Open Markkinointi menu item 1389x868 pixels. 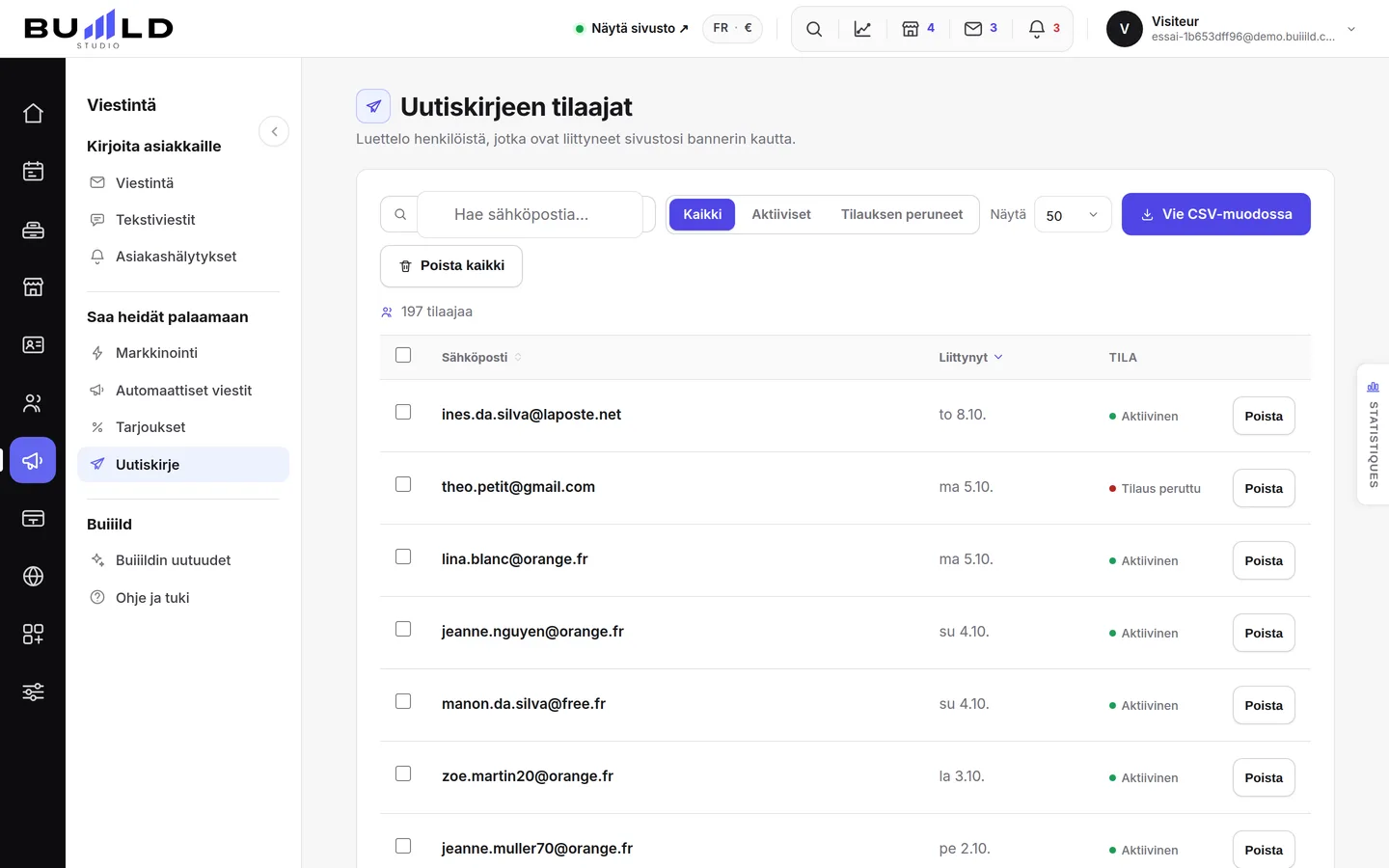click(183, 353)
